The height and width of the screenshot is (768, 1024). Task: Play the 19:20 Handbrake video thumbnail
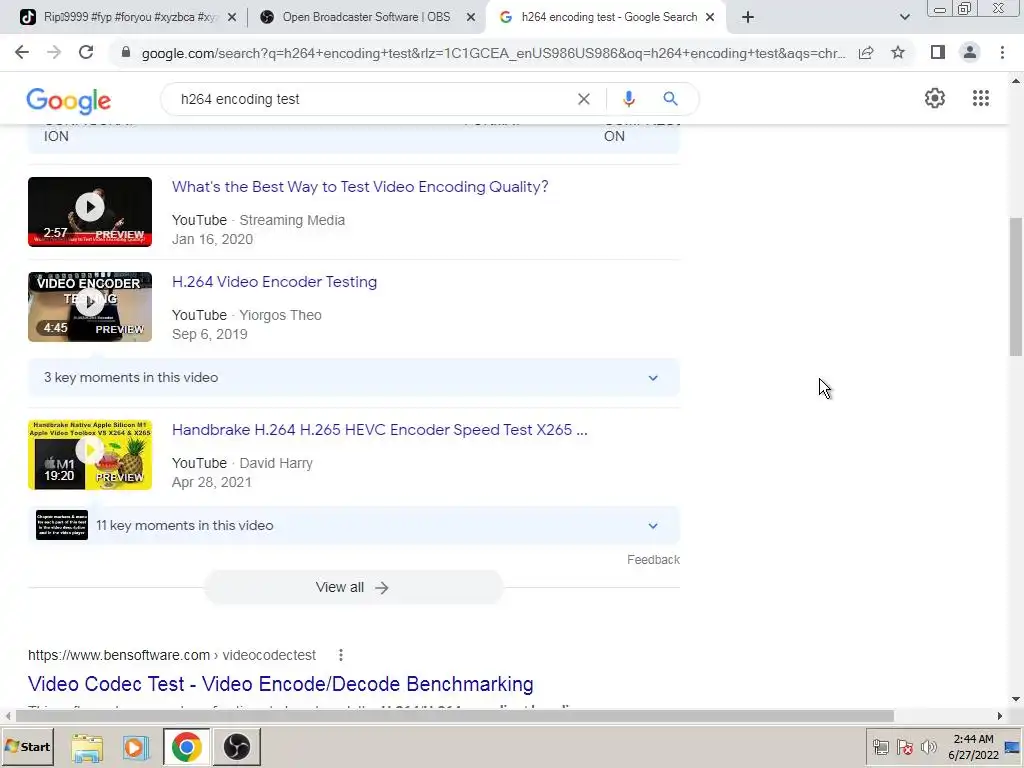point(89,455)
